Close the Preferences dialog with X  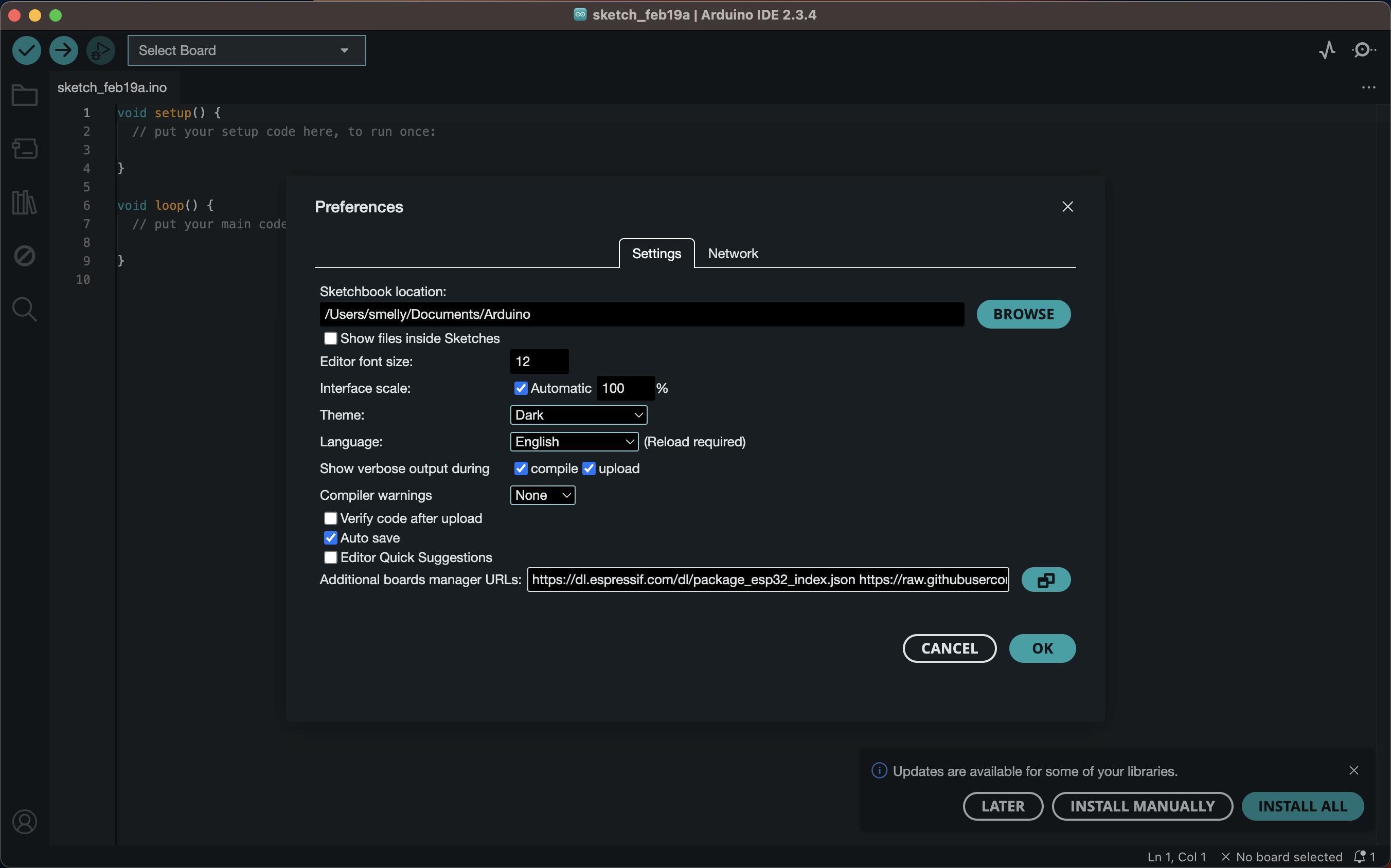[x=1067, y=207]
